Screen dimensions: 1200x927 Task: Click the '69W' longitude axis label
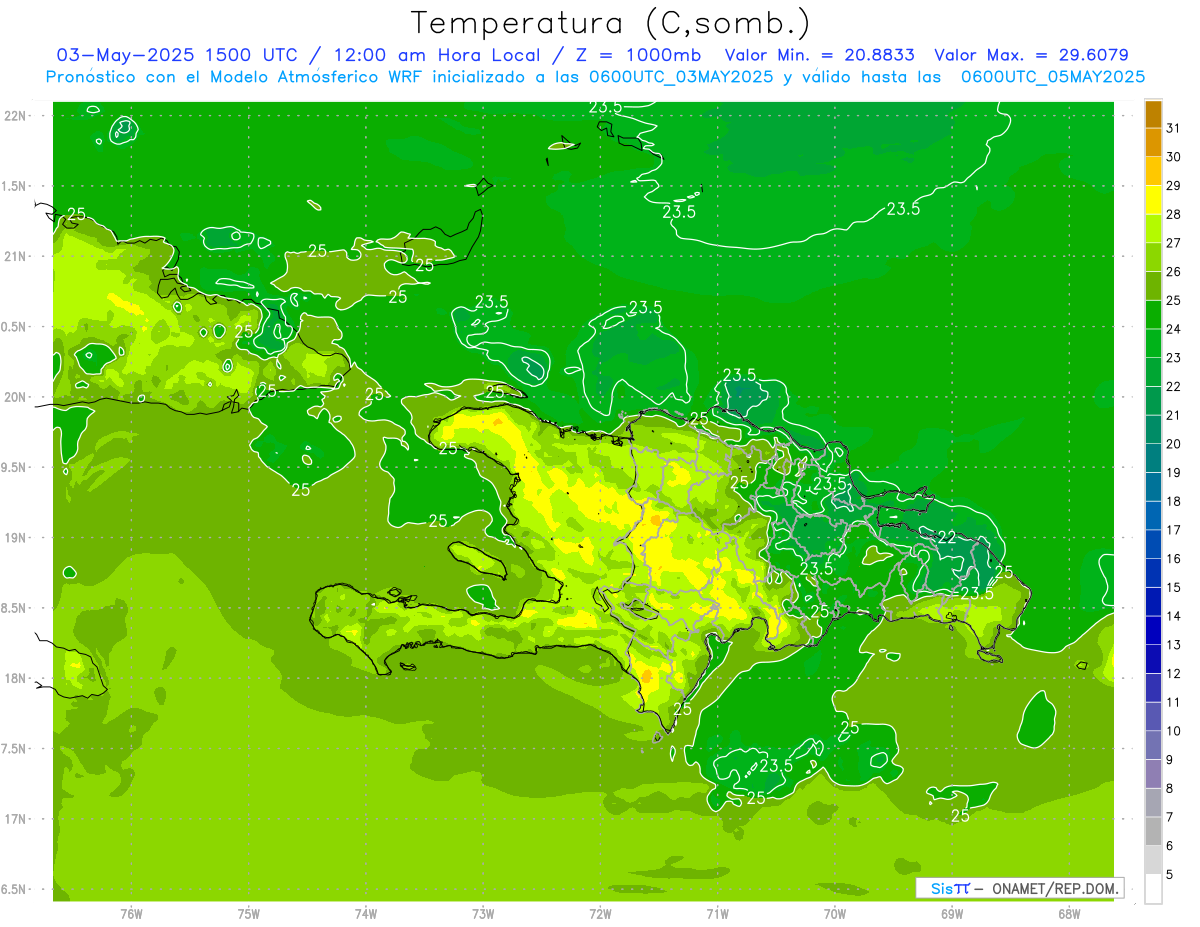[x=952, y=913]
